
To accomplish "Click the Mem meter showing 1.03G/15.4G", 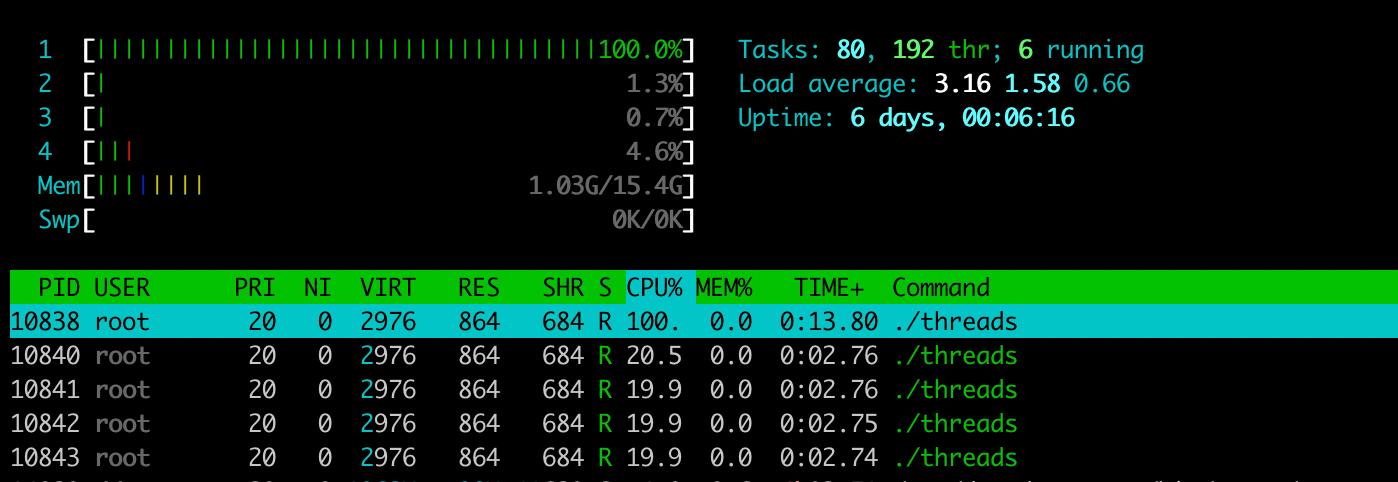I will click(x=388, y=186).
